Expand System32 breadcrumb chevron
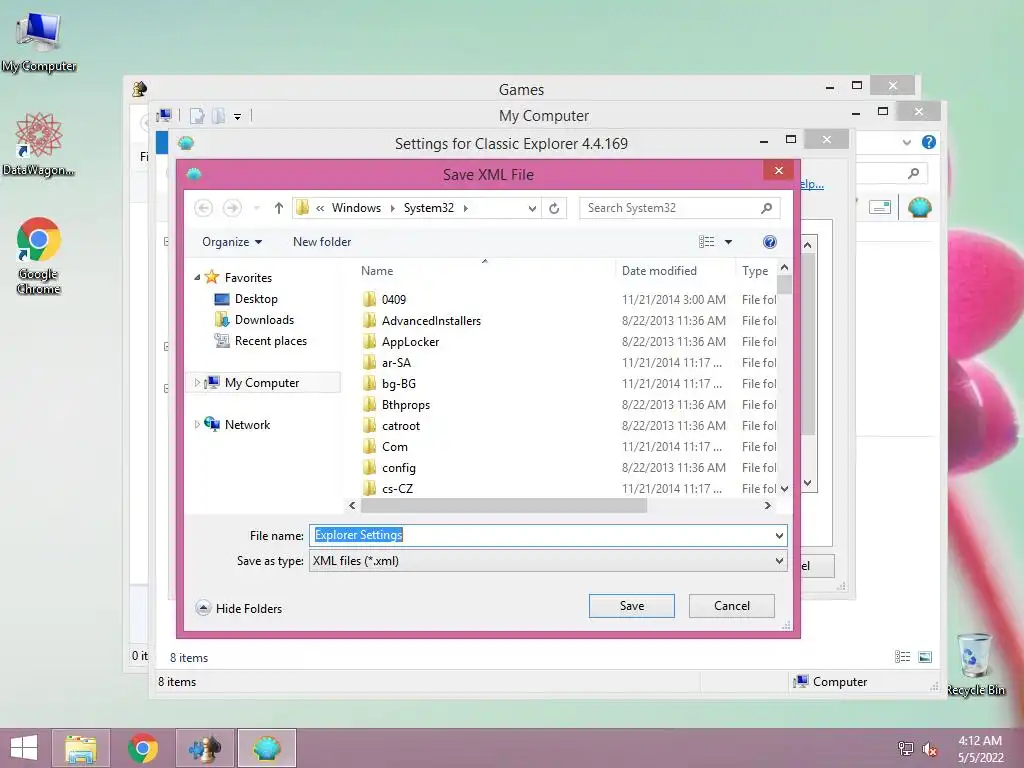 tap(466, 208)
